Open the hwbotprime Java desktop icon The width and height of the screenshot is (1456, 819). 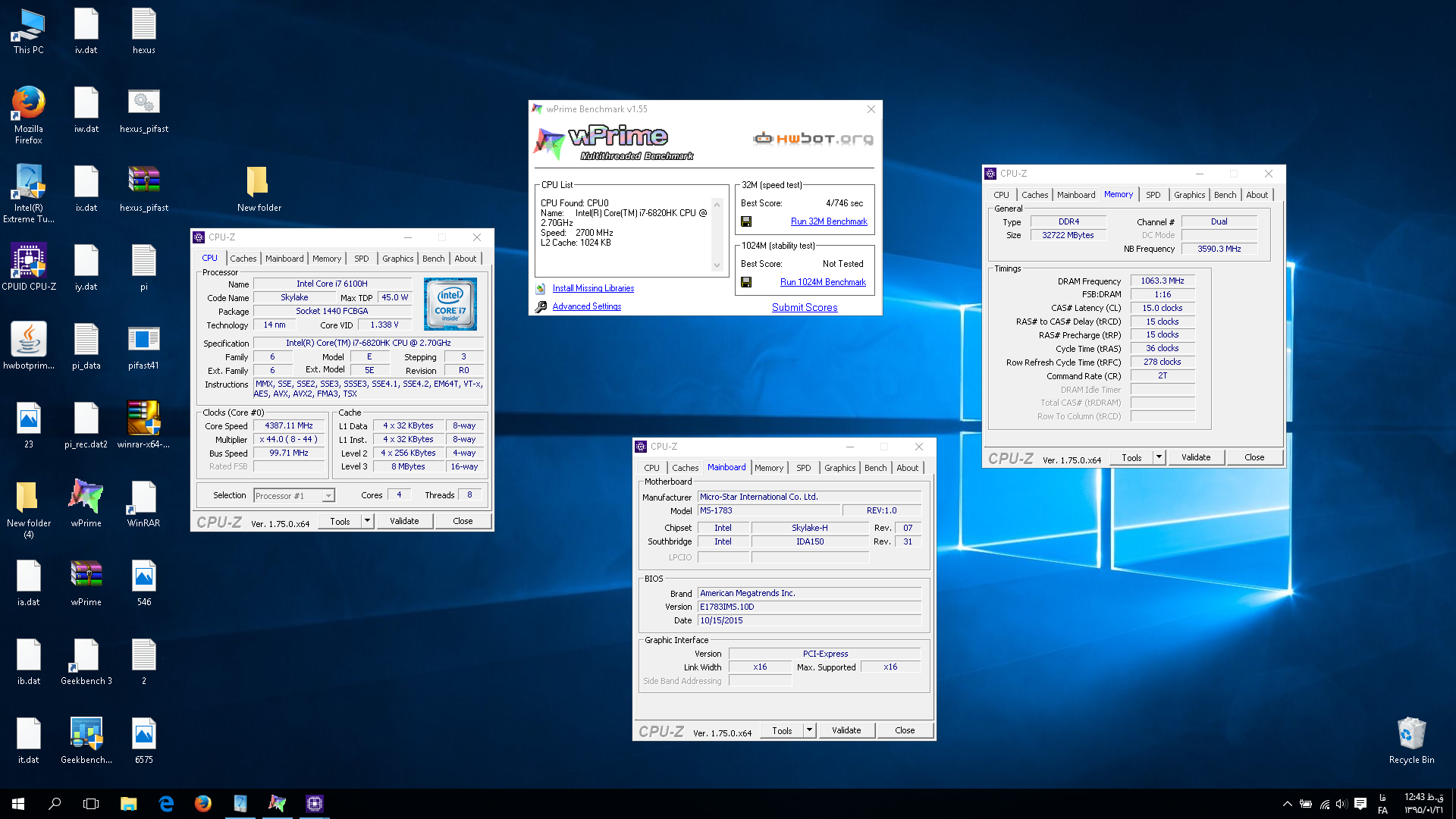[x=28, y=346]
